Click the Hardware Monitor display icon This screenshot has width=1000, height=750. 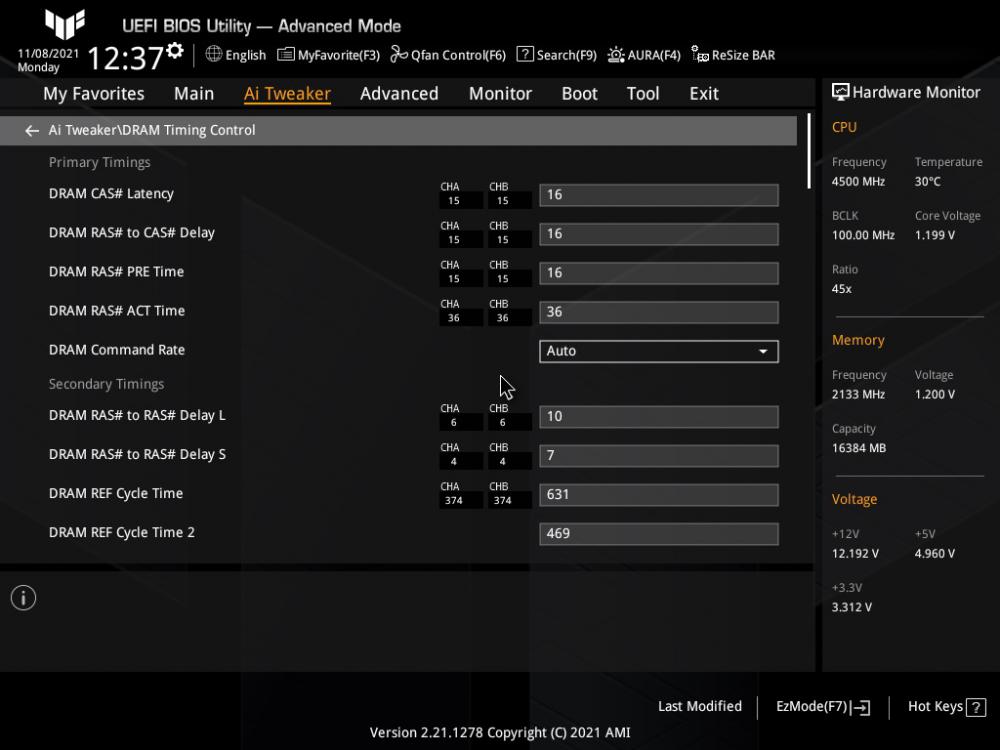click(x=841, y=92)
